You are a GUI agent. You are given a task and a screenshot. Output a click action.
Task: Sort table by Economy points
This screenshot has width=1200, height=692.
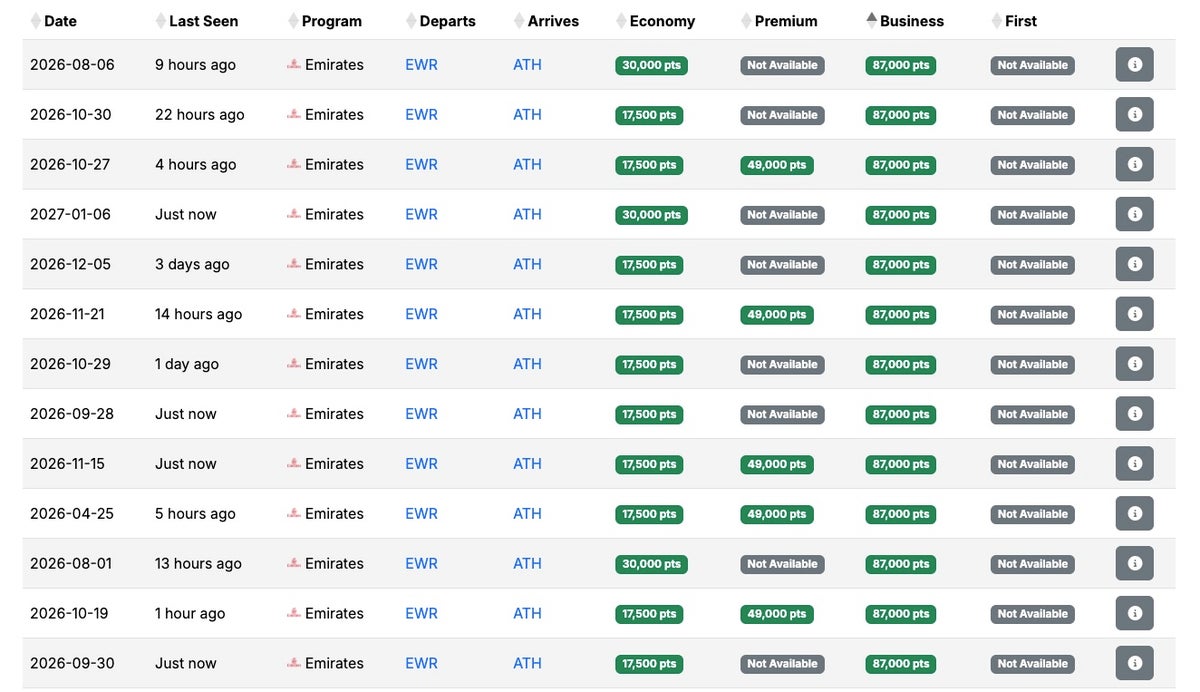(661, 21)
